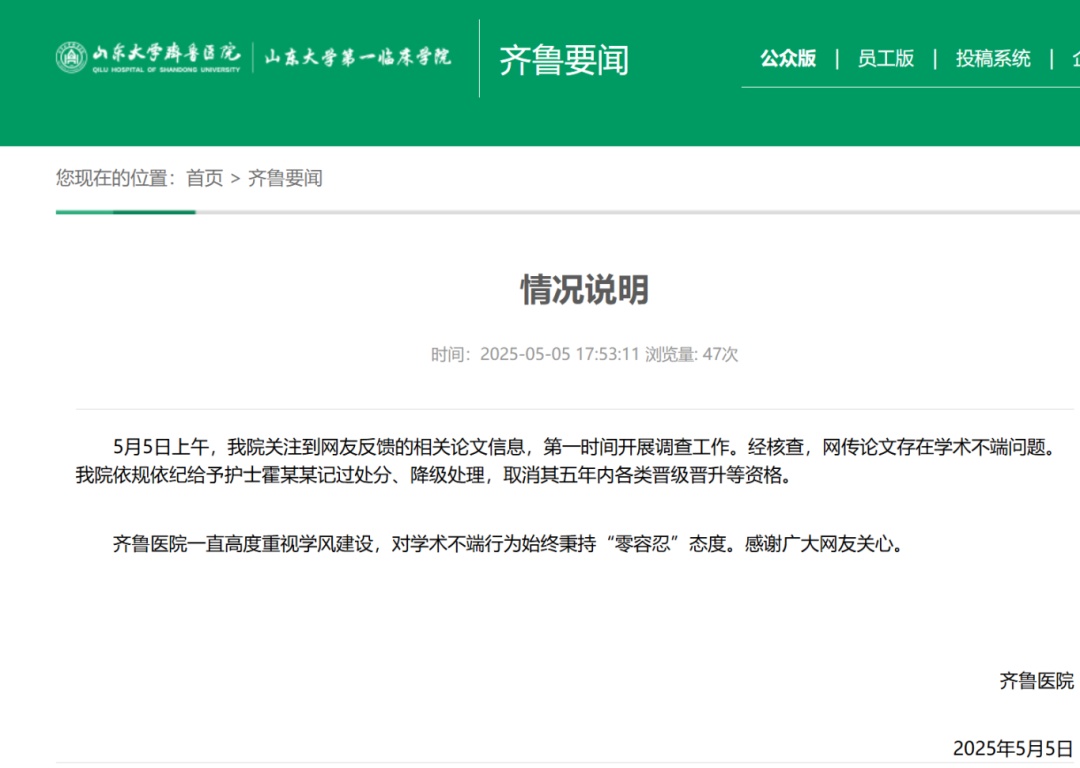Select the 公众版 navigation item
The width and height of the screenshot is (1080, 768).
point(787,60)
